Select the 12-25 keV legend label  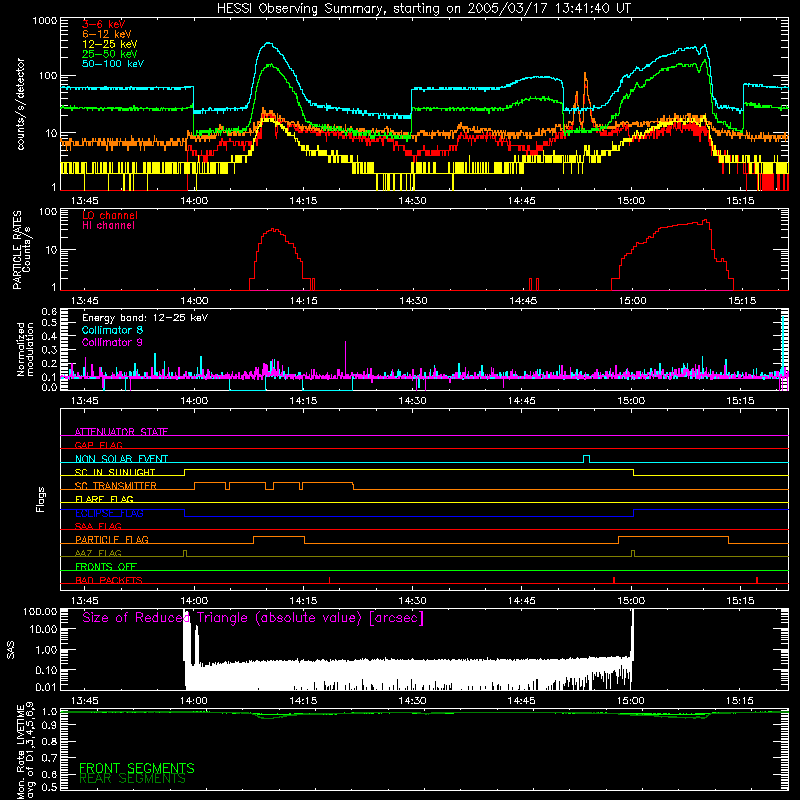click(x=109, y=44)
